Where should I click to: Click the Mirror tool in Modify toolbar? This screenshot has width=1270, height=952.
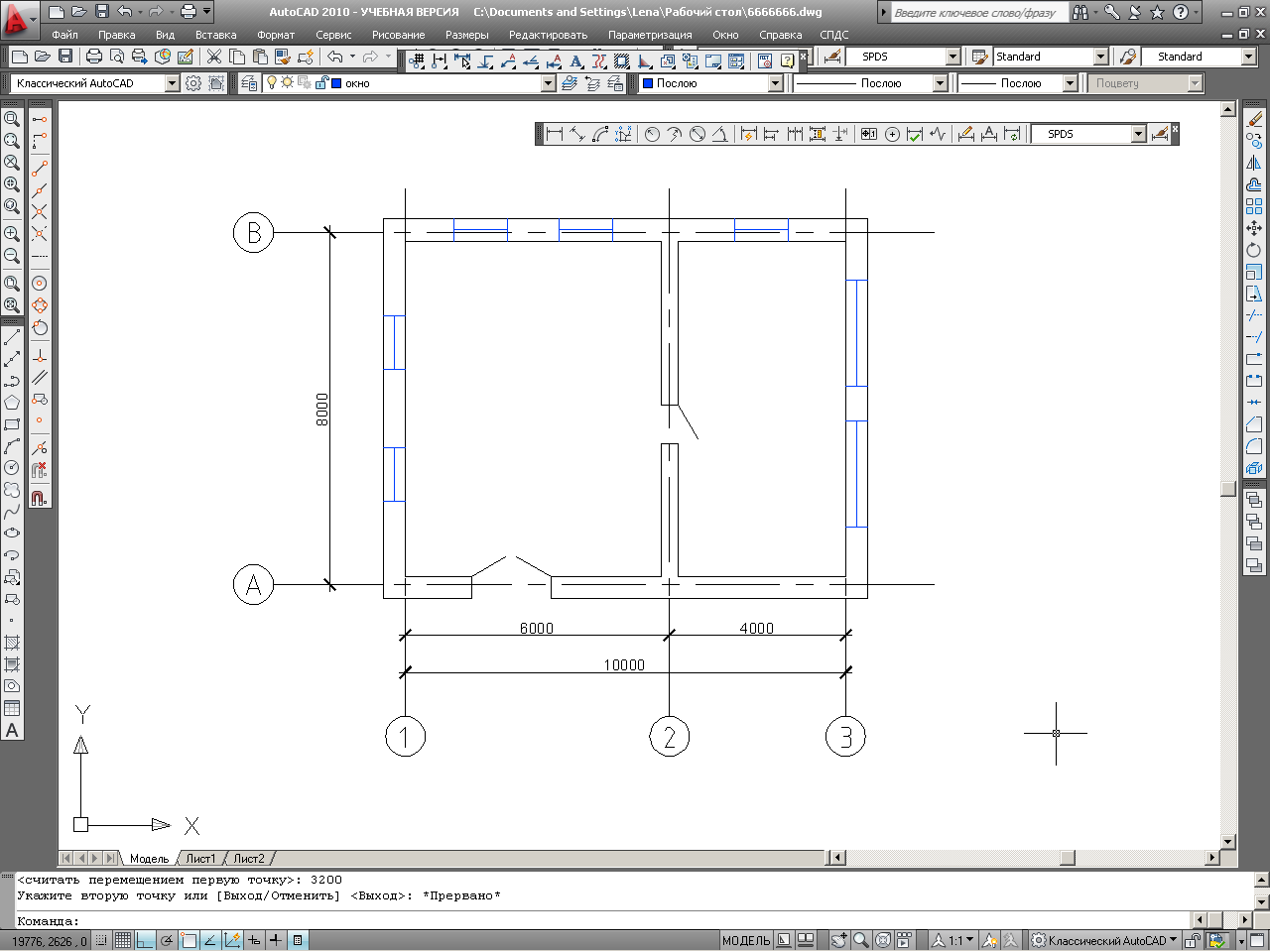[1254, 163]
